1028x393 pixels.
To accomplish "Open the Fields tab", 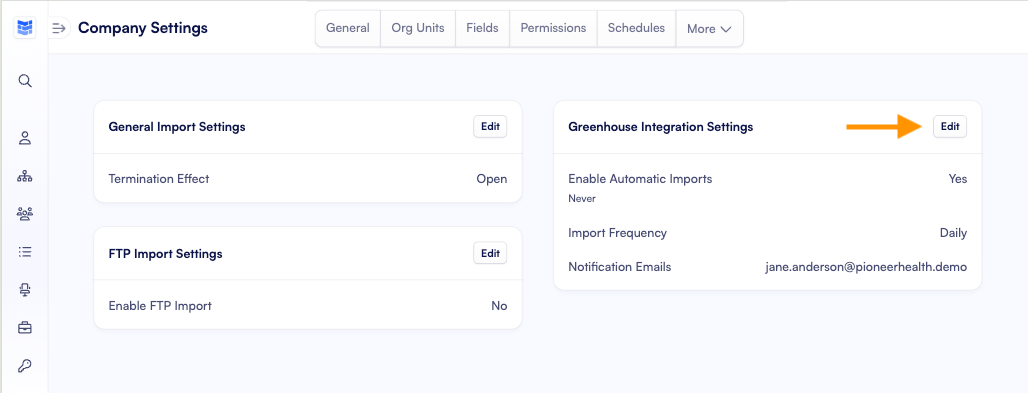I will pos(482,28).
